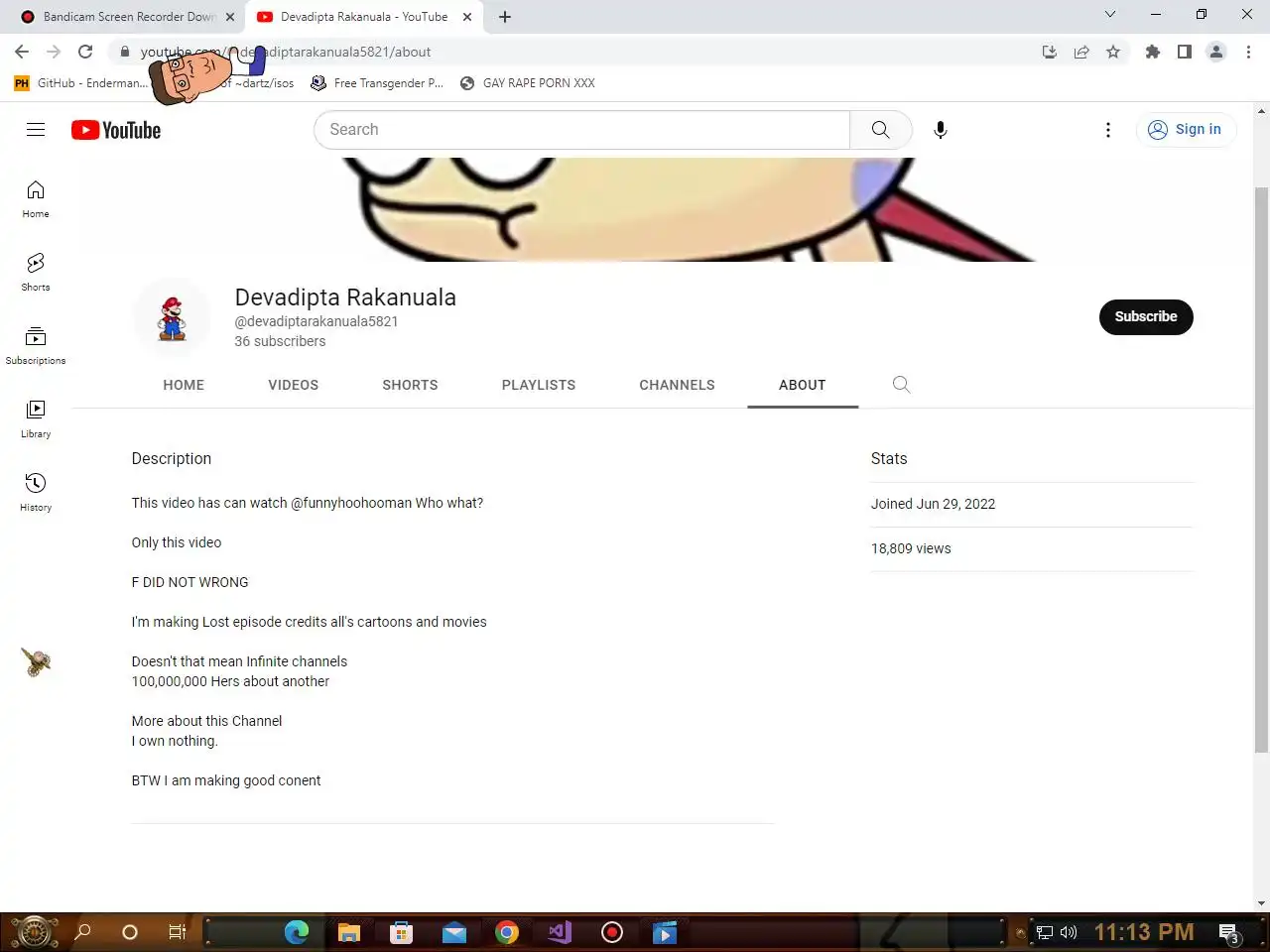This screenshot has width=1270, height=952.
Task: Click the Joined Jun 29, 2022 stat
Action: [x=933, y=504]
